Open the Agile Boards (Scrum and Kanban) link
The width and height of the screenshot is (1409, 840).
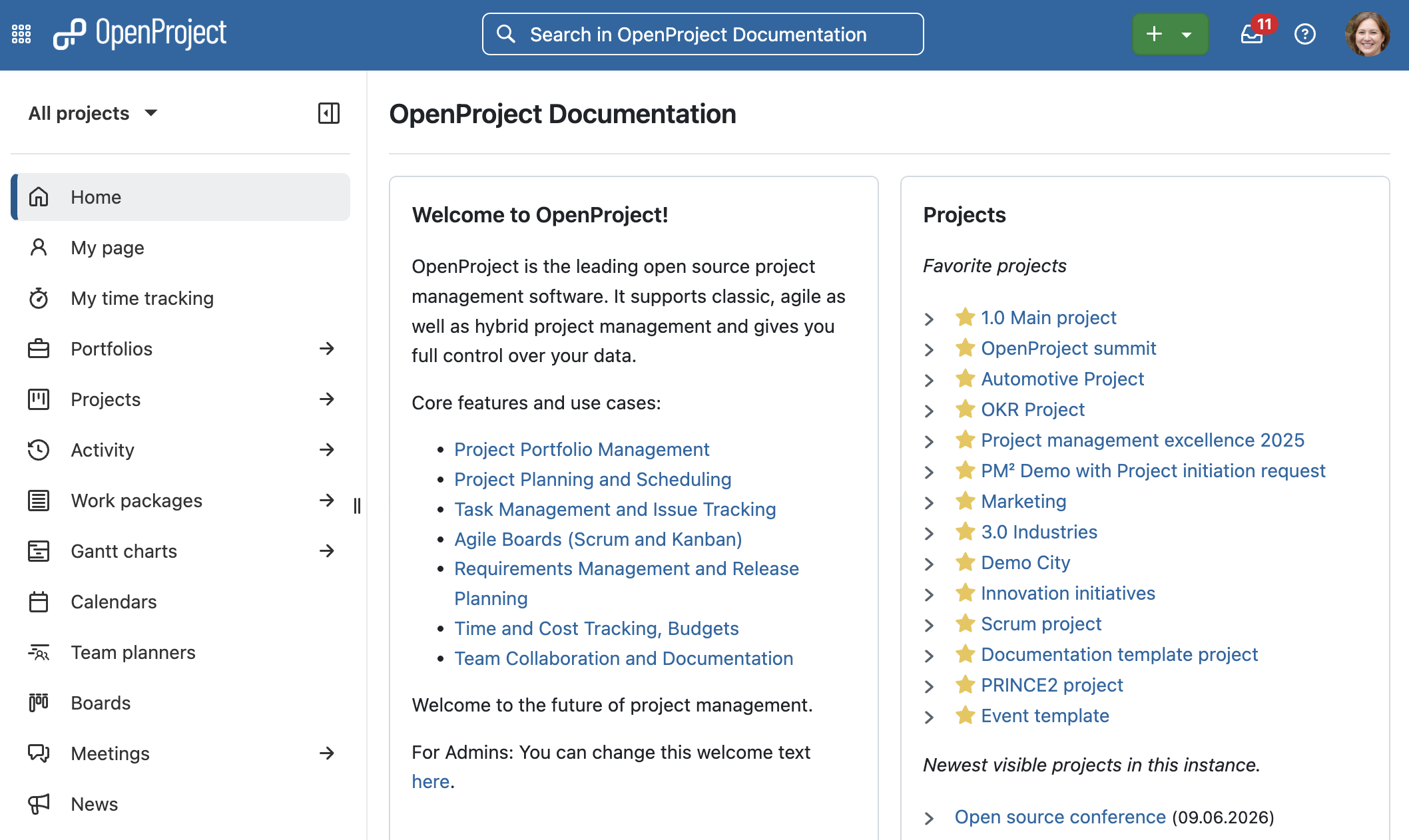tap(598, 539)
